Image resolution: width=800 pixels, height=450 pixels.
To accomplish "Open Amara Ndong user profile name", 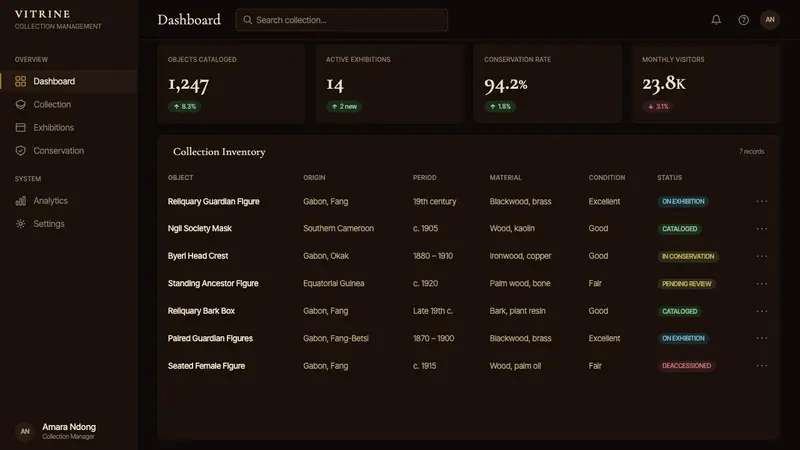I will point(69,427).
